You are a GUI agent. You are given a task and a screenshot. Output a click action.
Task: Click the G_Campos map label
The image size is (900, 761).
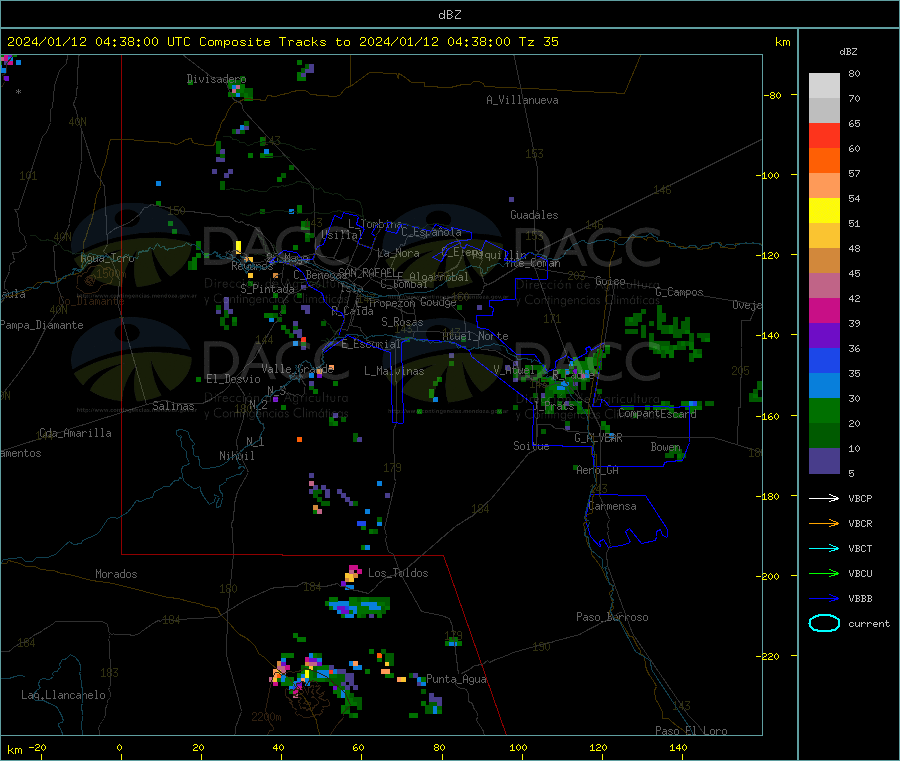pos(680,292)
